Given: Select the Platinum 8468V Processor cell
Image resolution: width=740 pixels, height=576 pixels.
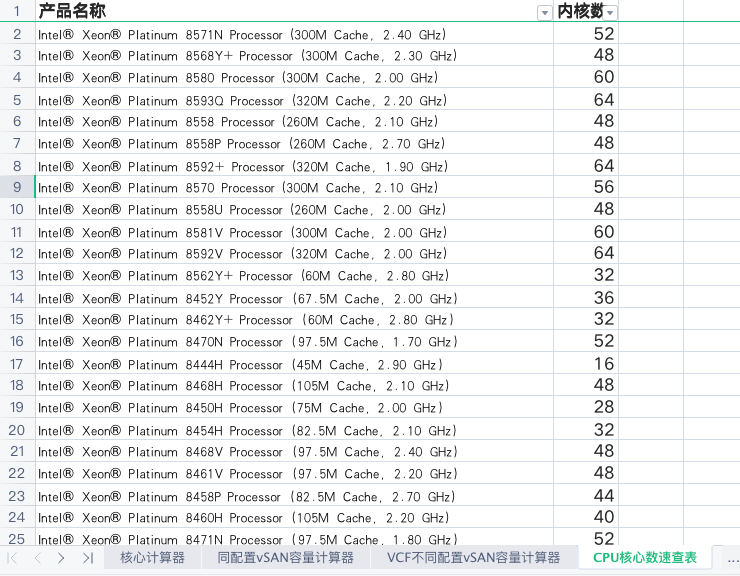Looking at the screenshot, I should click(x=294, y=451).
